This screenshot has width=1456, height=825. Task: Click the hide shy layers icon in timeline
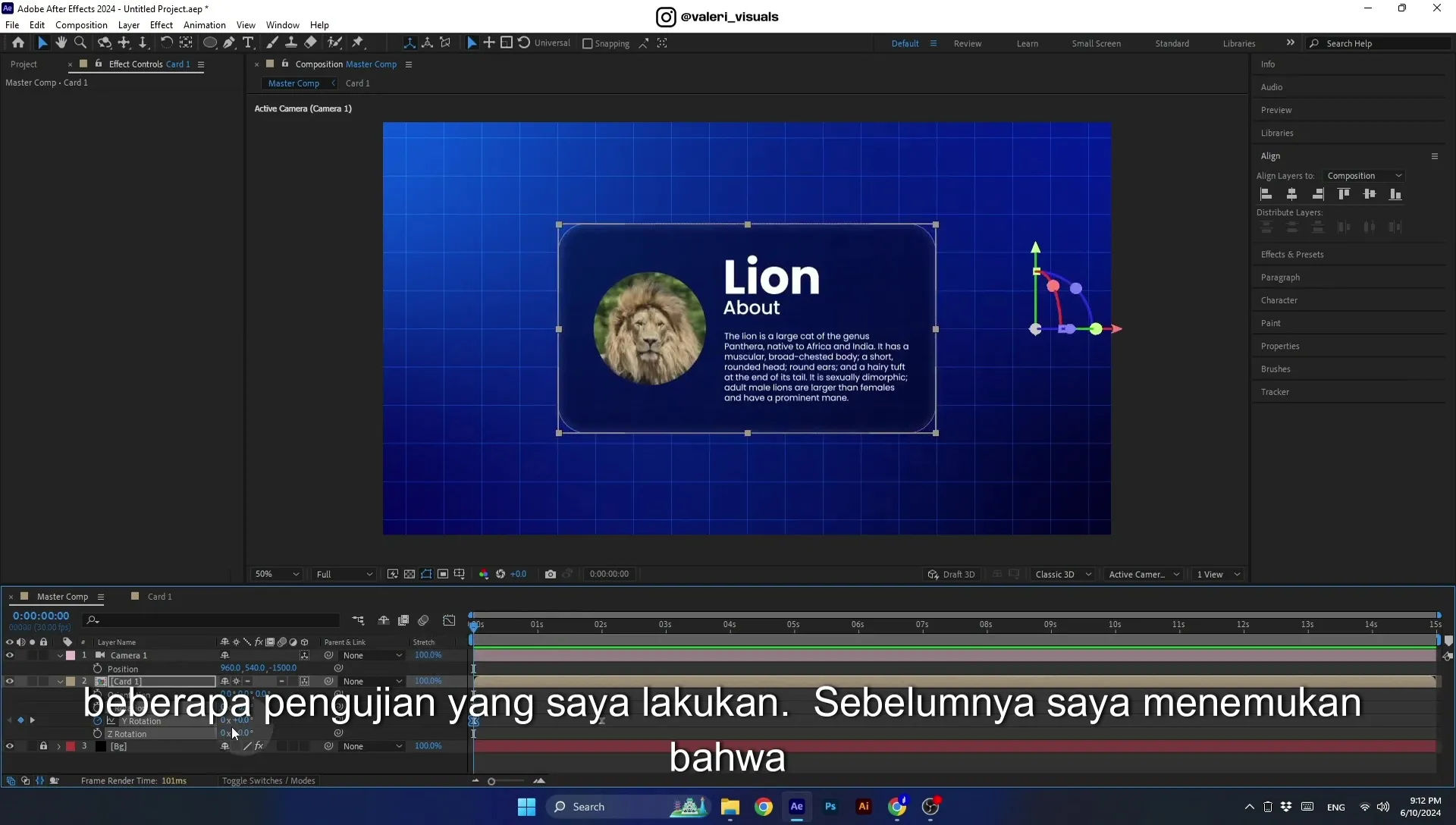(384, 620)
